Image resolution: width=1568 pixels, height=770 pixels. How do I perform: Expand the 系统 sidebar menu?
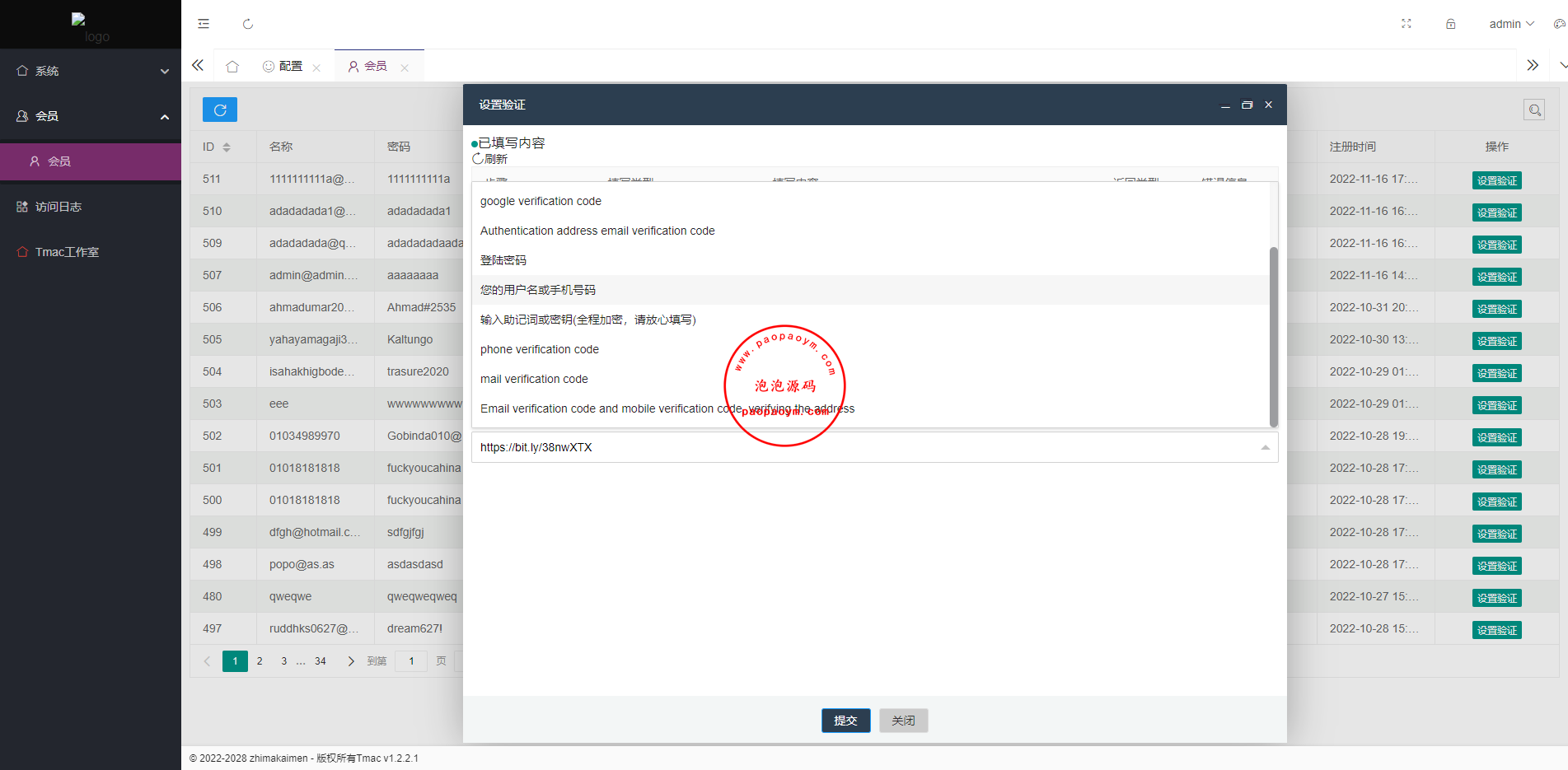[x=91, y=71]
